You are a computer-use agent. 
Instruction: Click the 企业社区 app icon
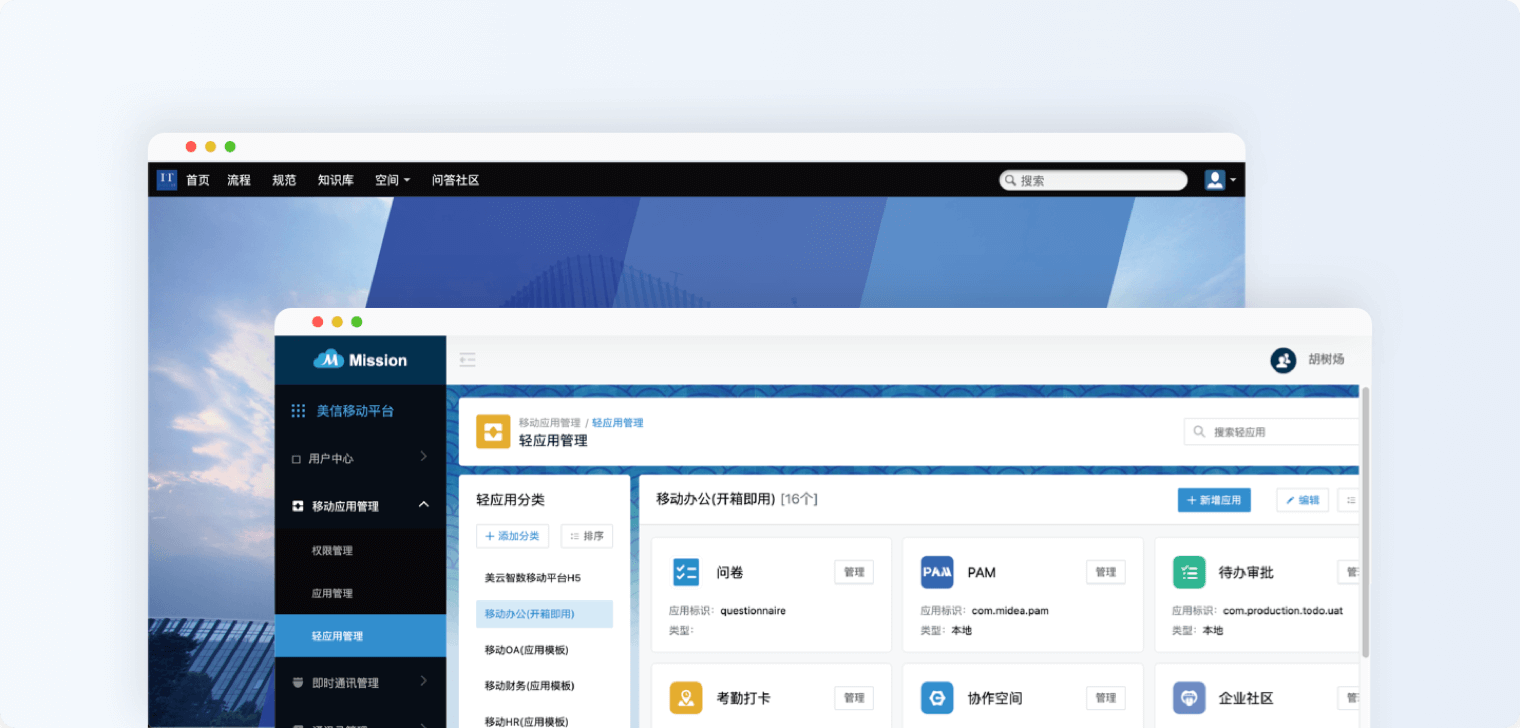(x=1189, y=698)
